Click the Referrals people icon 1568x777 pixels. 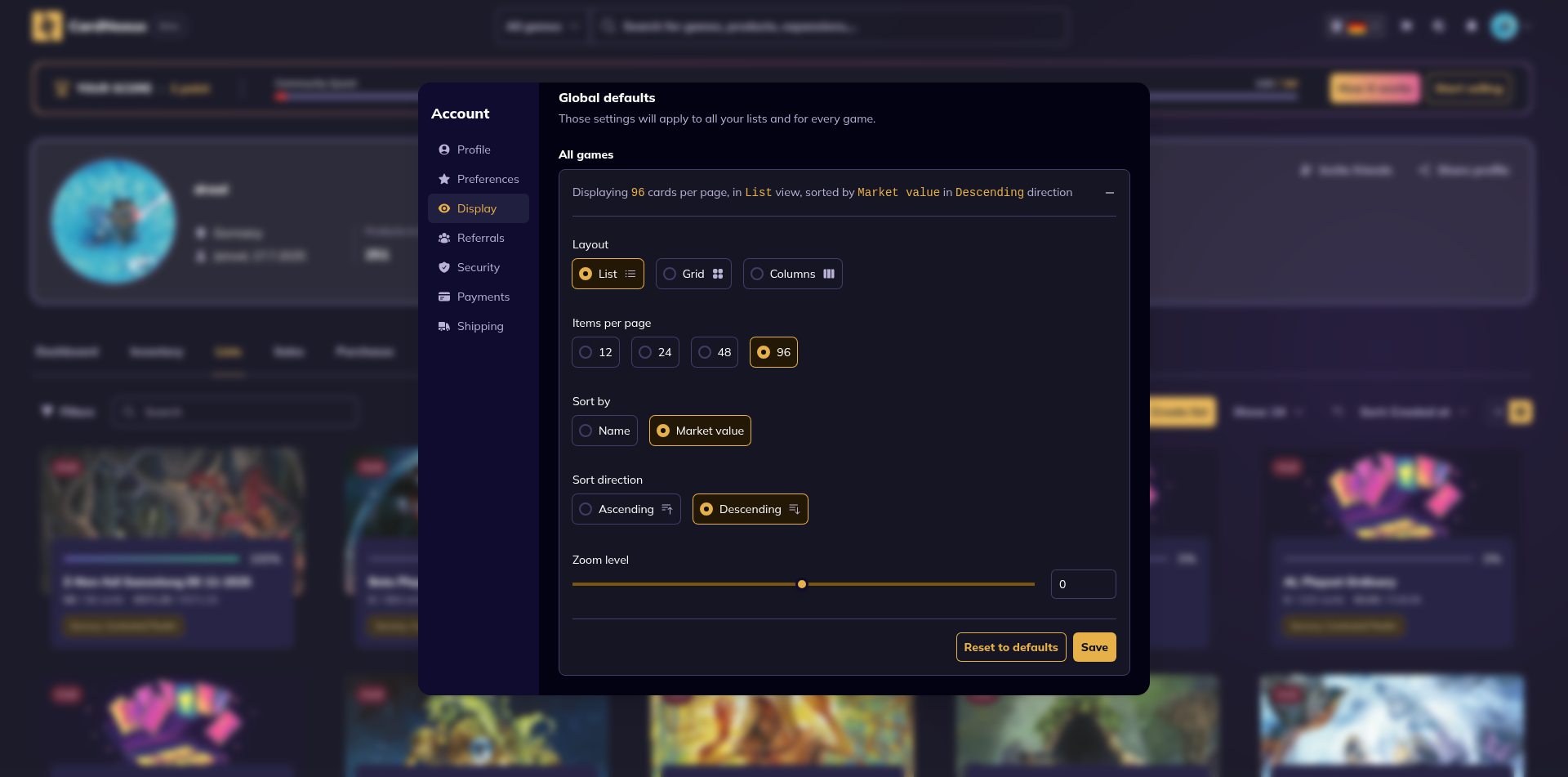pos(444,238)
